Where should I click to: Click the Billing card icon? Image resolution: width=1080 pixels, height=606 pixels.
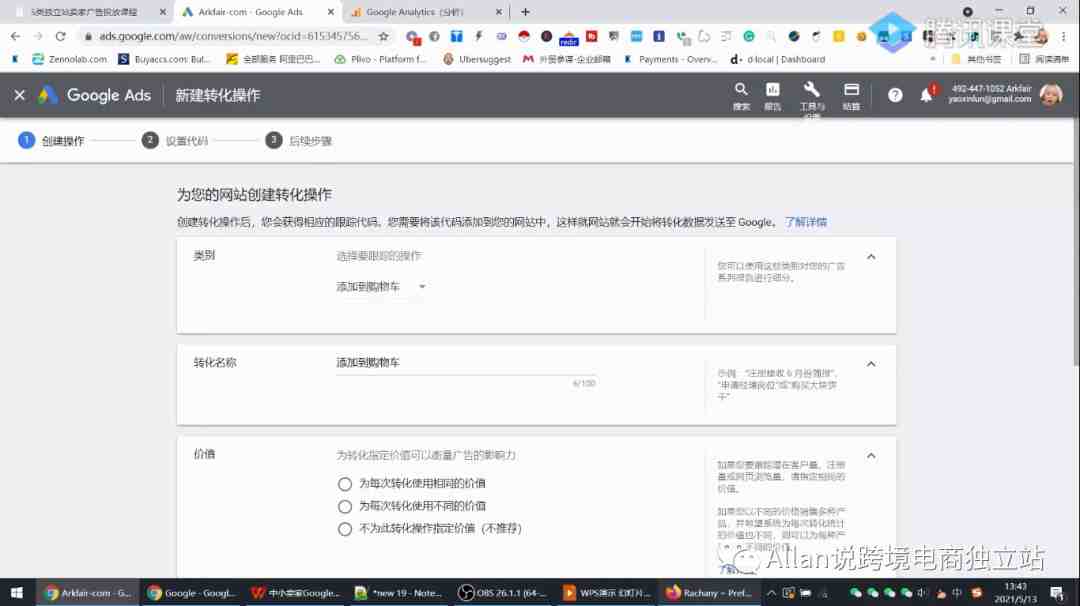851,90
